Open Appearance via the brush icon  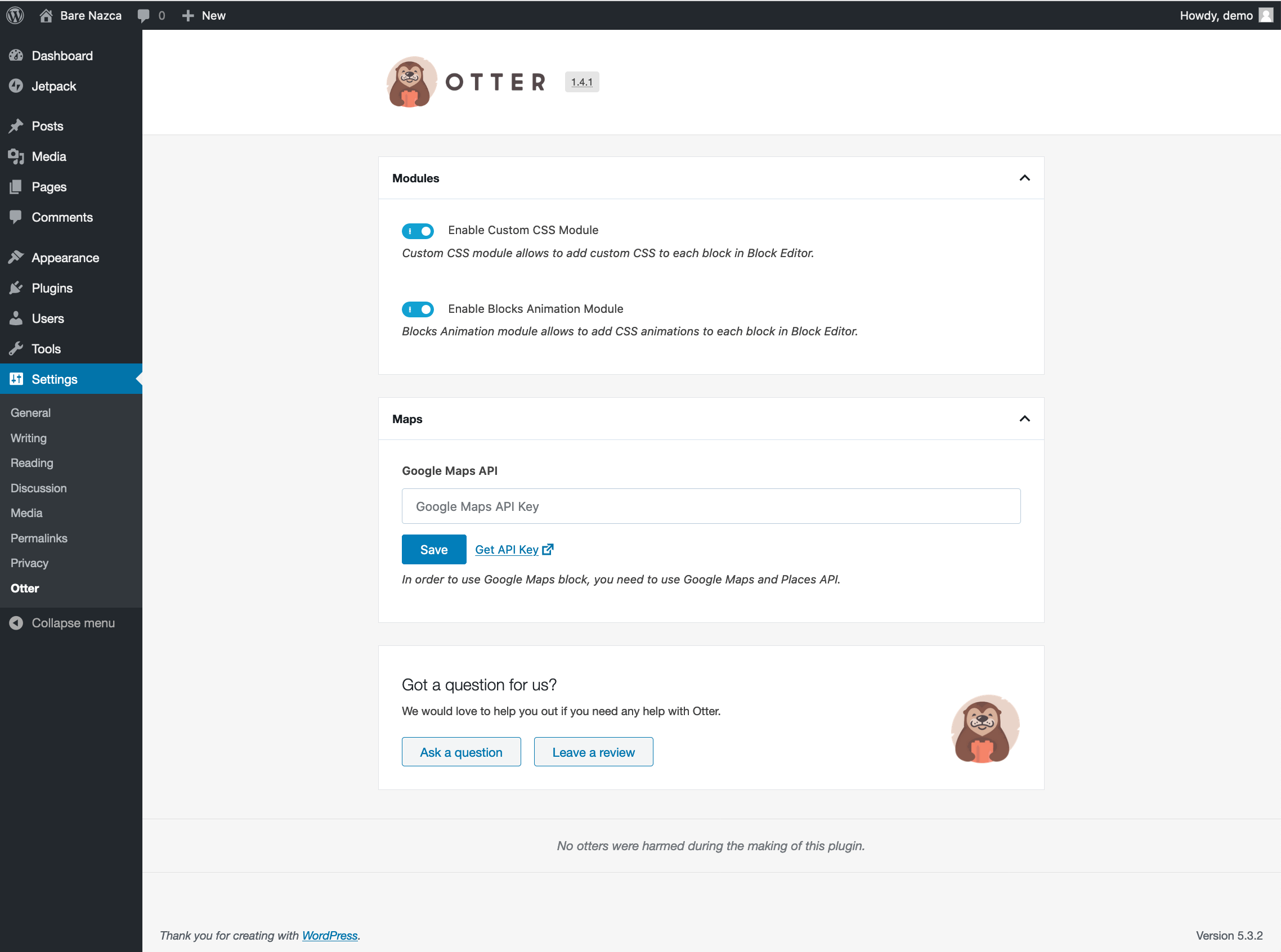tap(17, 257)
